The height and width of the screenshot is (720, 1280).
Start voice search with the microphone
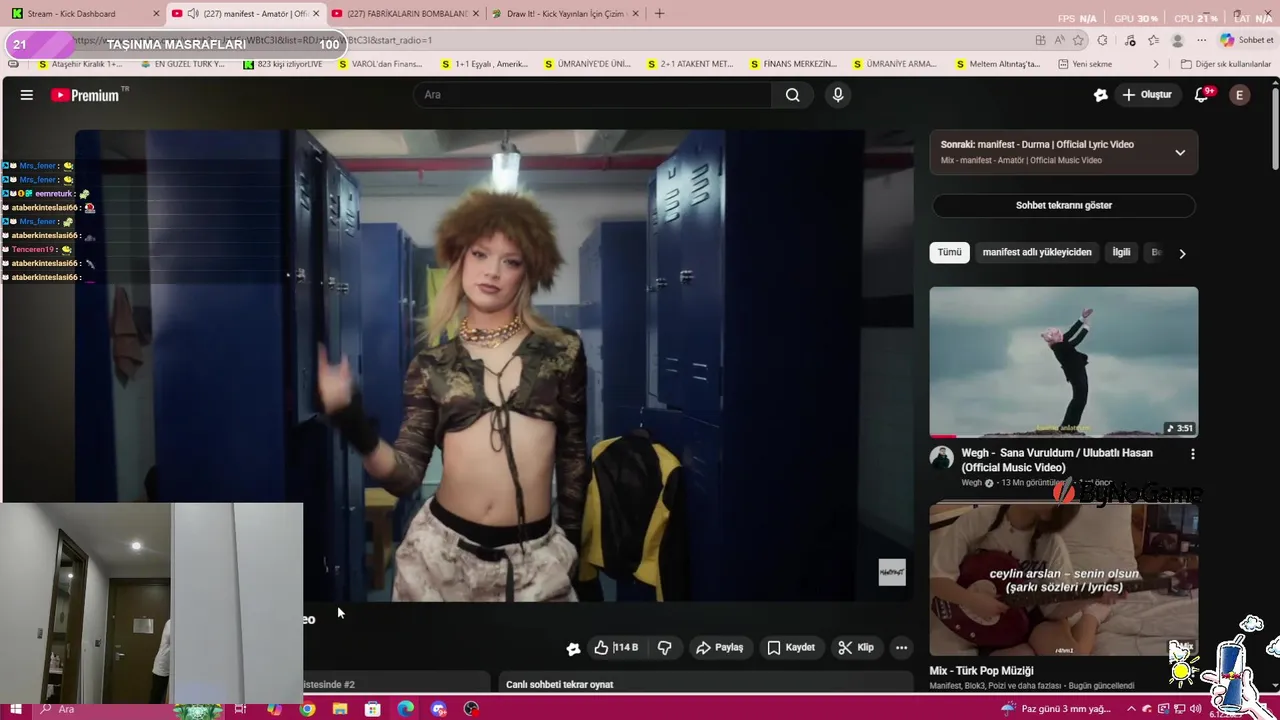pos(838,95)
